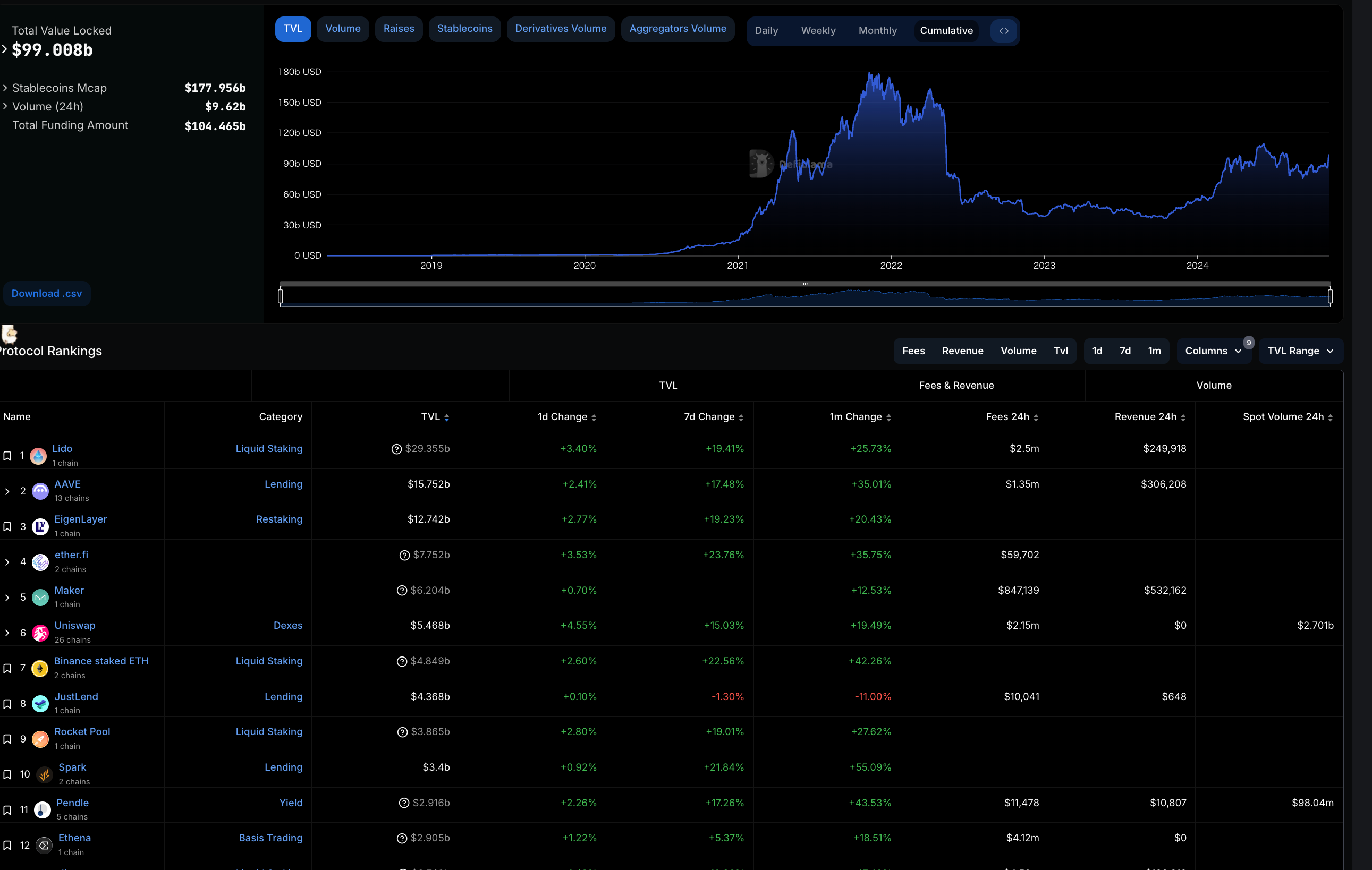Image resolution: width=1372 pixels, height=870 pixels.
Task: Toggle the Stablecoins chart overlay
Action: tap(464, 29)
